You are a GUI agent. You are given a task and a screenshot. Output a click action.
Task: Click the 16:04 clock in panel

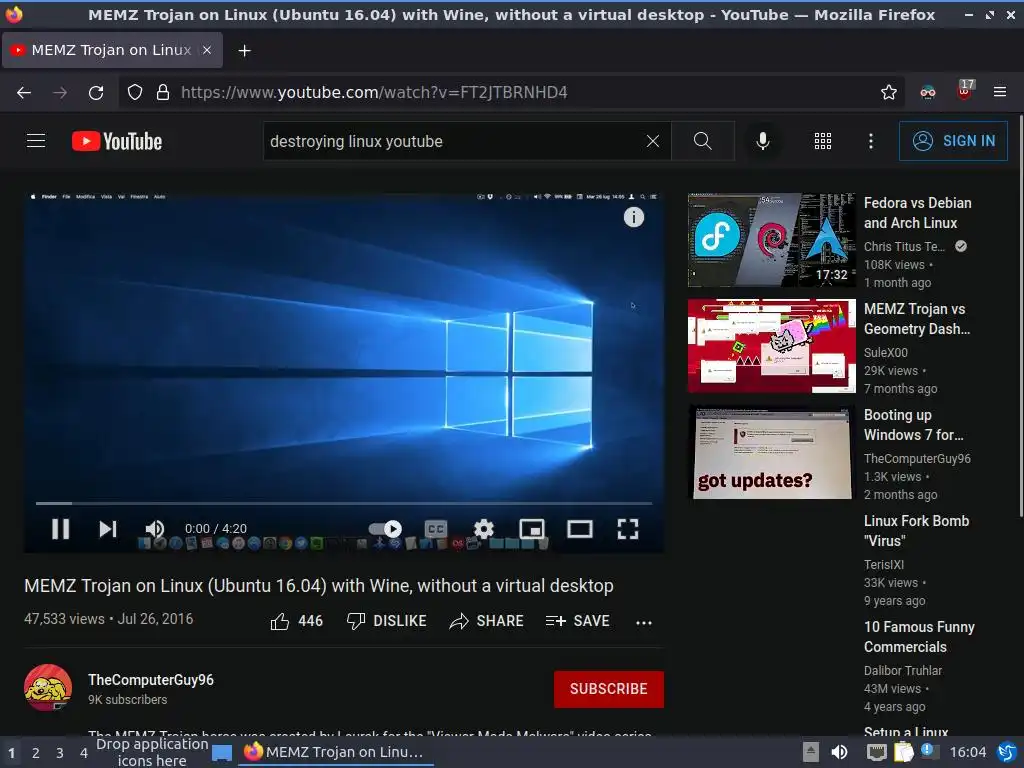click(x=967, y=752)
